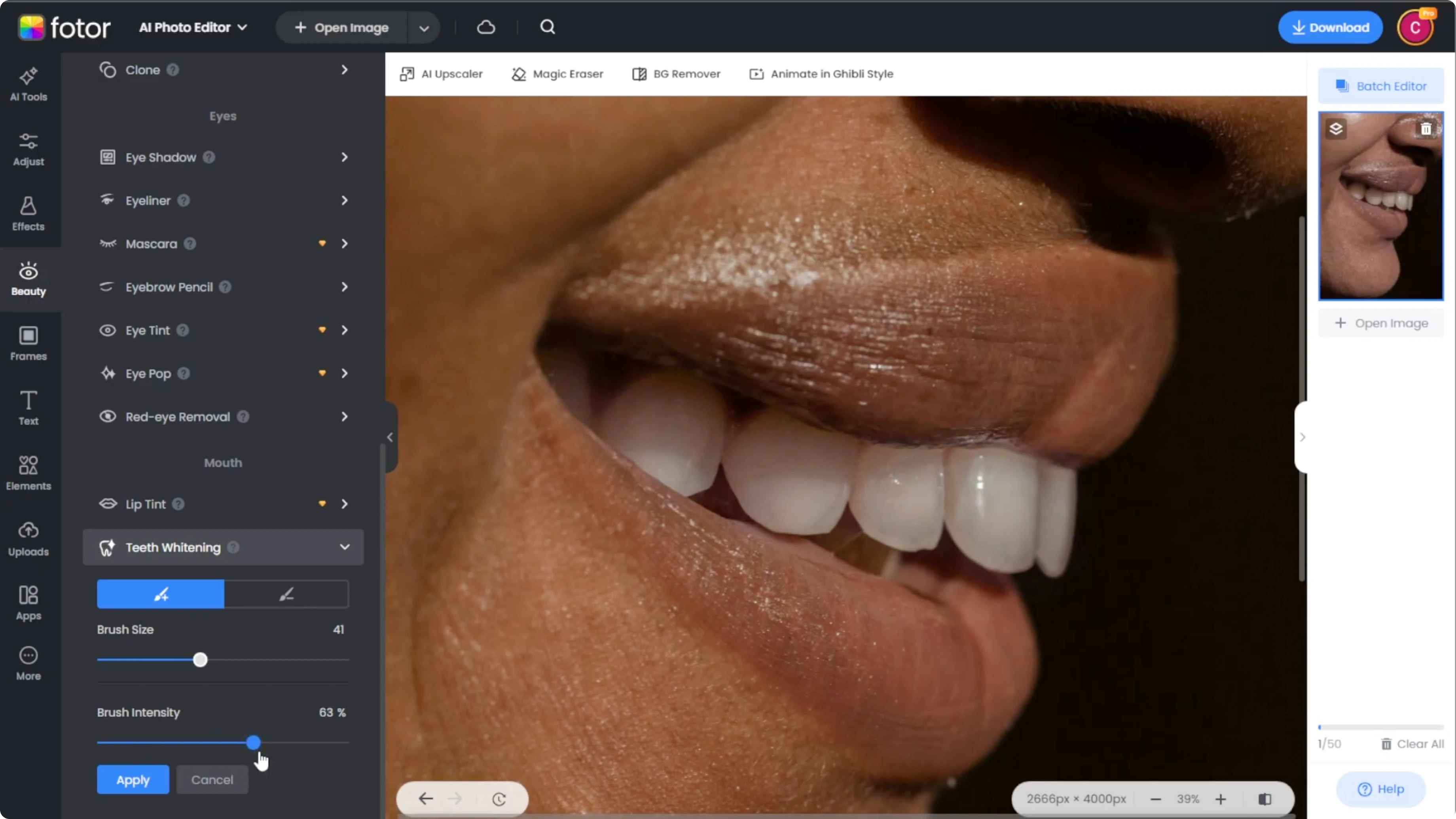Open the Adjust sidebar panel
1456x819 pixels.
(28, 150)
